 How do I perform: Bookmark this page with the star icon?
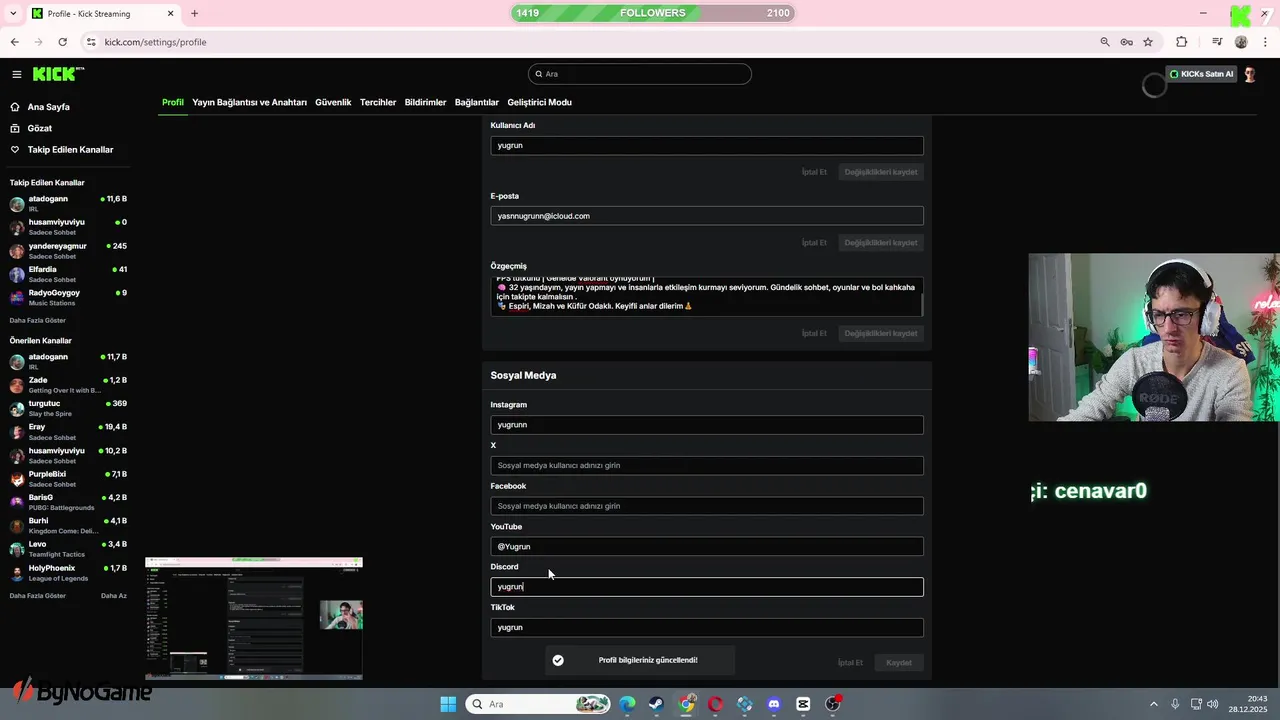1148,42
